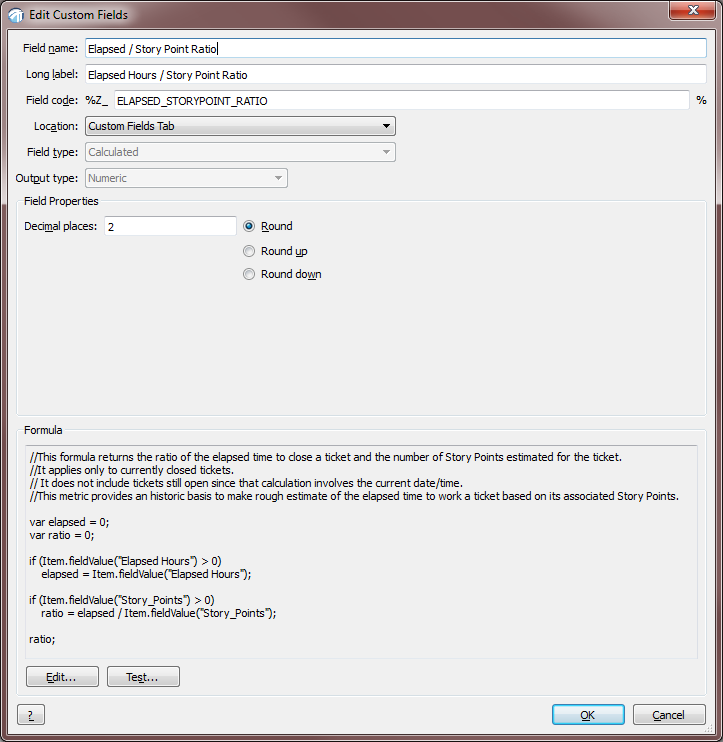
Task: Select the Round radio option
Action: (249, 226)
